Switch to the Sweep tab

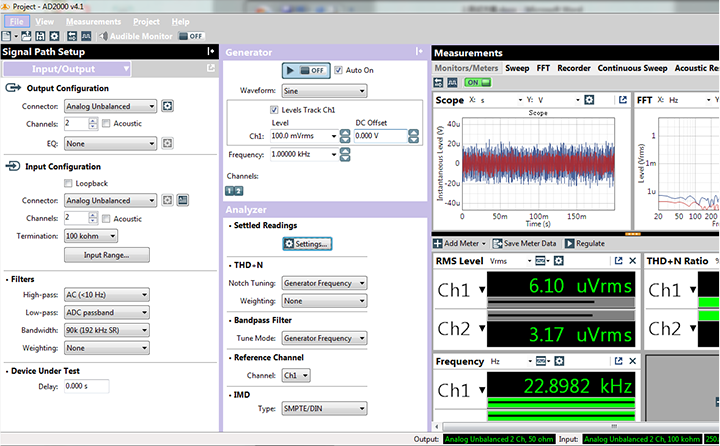pyautogui.click(x=517, y=68)
